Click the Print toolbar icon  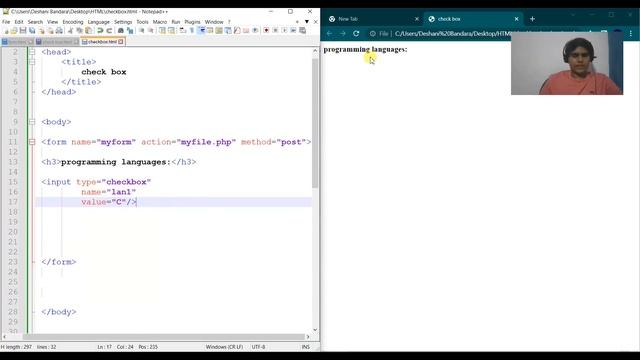(59, 31)
